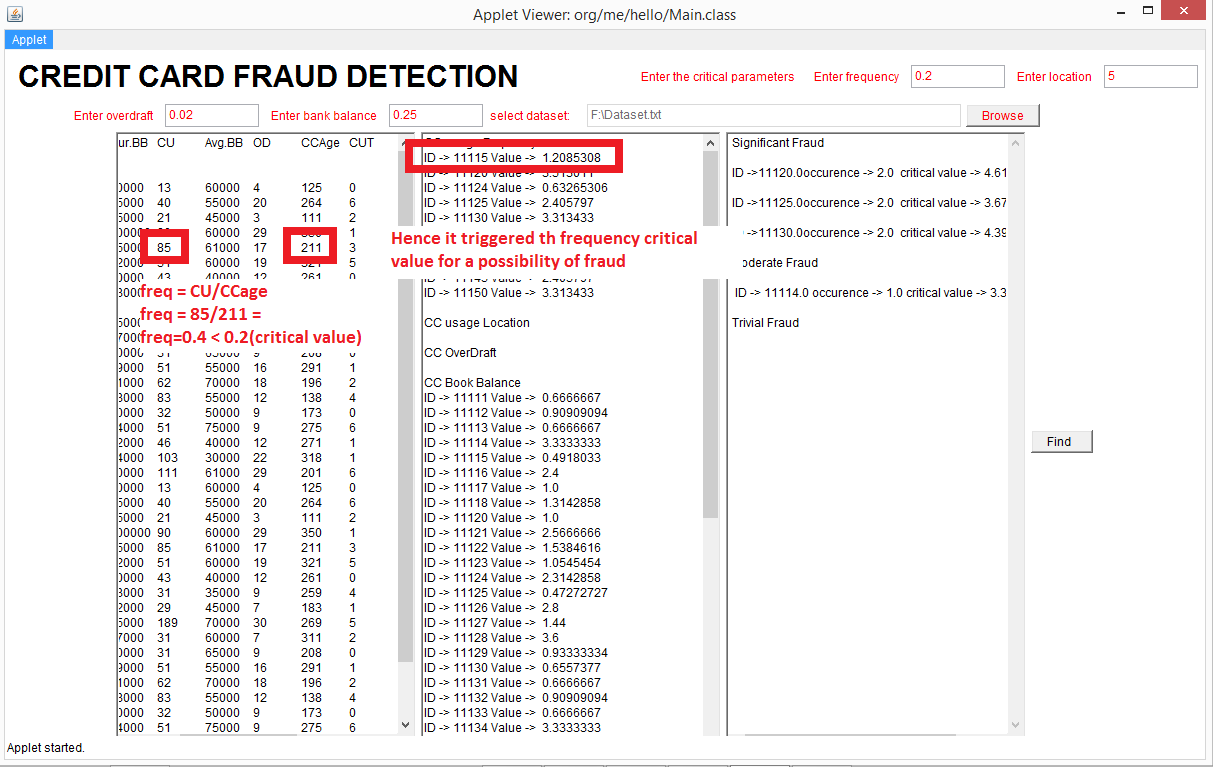1213x767 pixels.
Task: Click the down arrow in Significant Fraud panel scrollbar
Action: click(1016, 725)
